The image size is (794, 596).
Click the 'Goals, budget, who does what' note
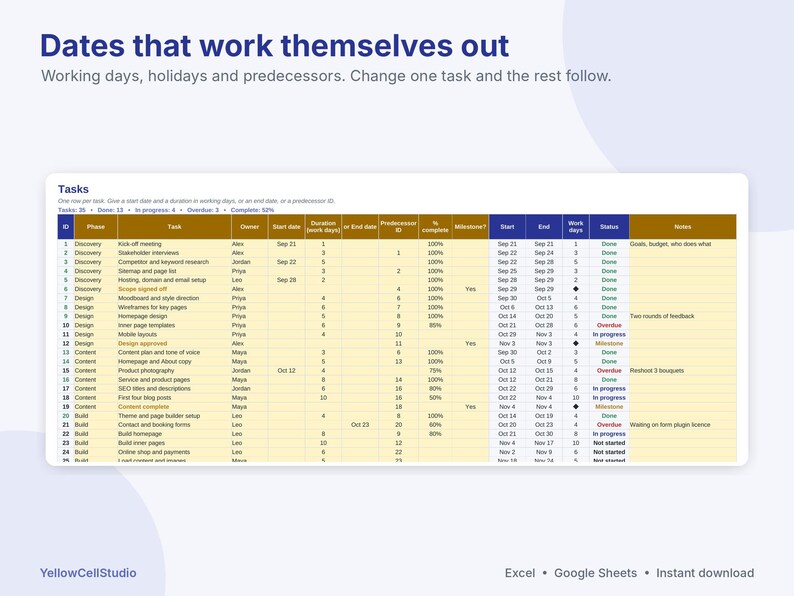670,244
